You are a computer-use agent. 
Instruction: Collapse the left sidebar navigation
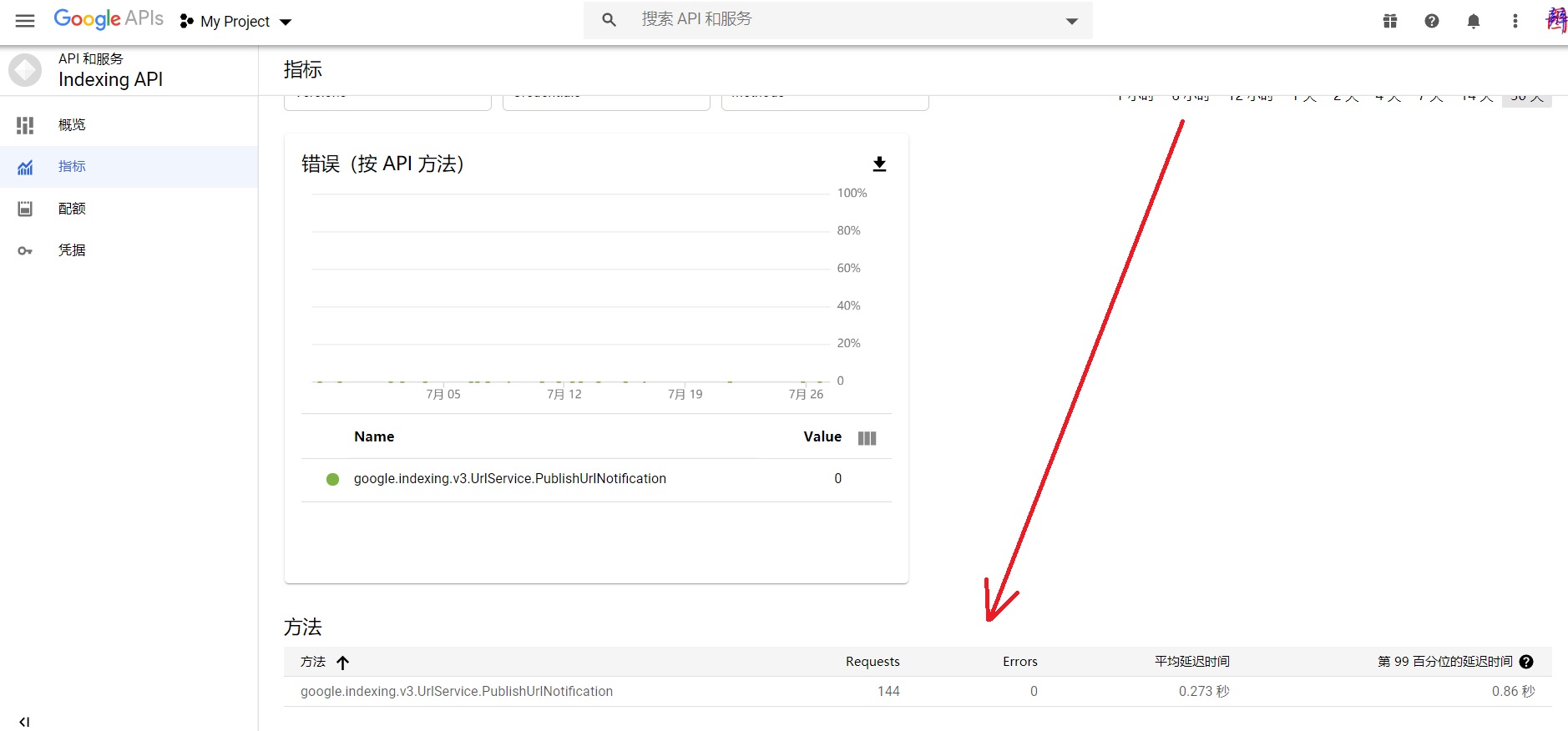(24, 722)
